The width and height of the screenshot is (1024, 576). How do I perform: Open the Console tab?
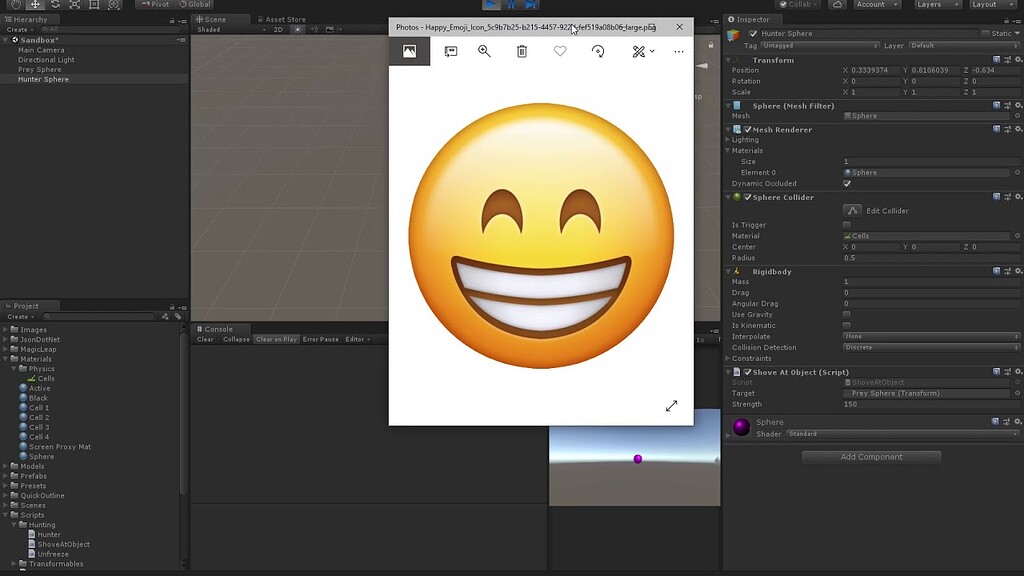tap(219, 328)
